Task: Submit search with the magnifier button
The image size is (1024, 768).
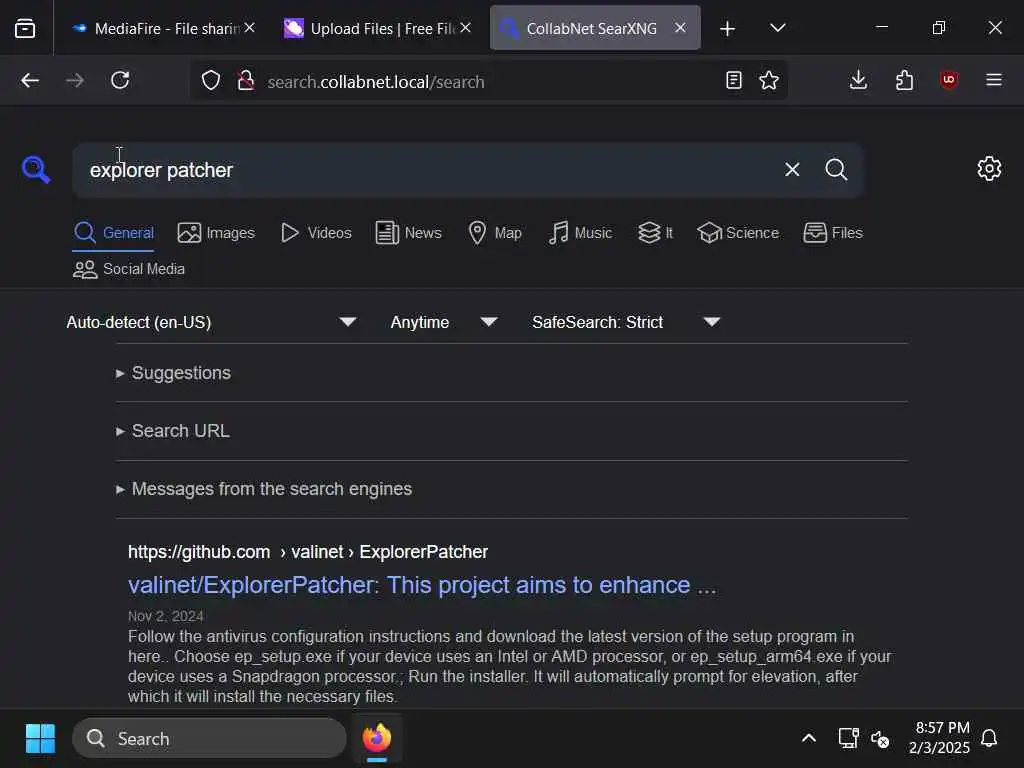Action: [x=837, y=170]
